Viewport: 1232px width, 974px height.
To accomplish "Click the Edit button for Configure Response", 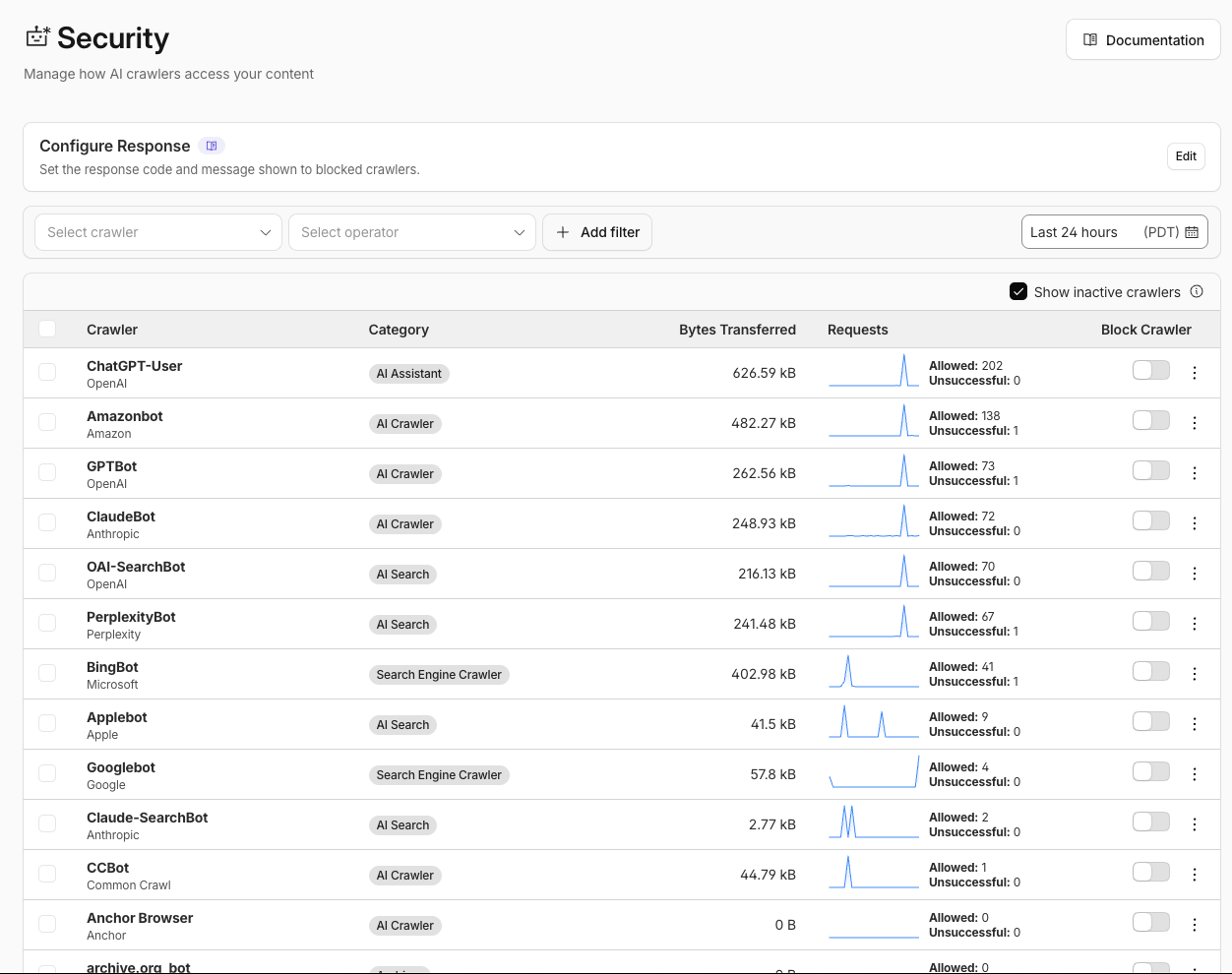I will click(1186, 156).
